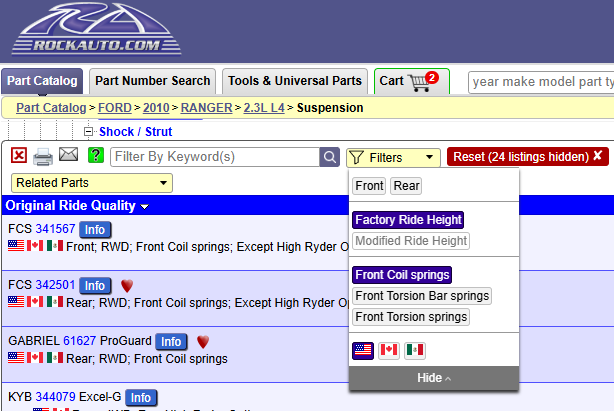Click Part Catalog breadcrumb link
The height and width of the screenshot is (411, 614).
click(x=51, y=108)
